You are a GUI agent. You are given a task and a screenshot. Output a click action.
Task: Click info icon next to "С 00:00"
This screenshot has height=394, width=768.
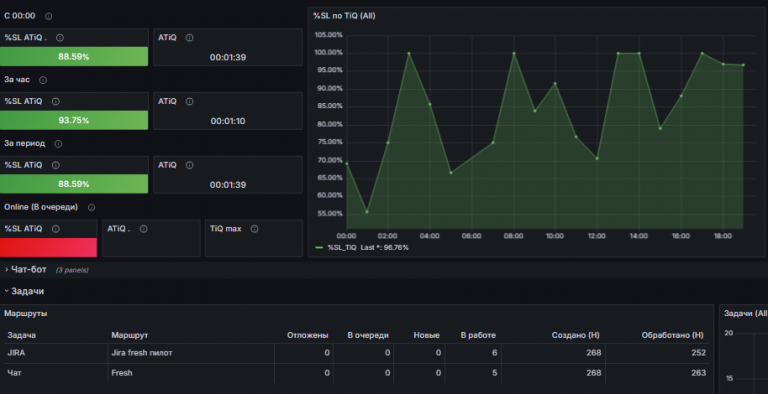pos(48,16)
